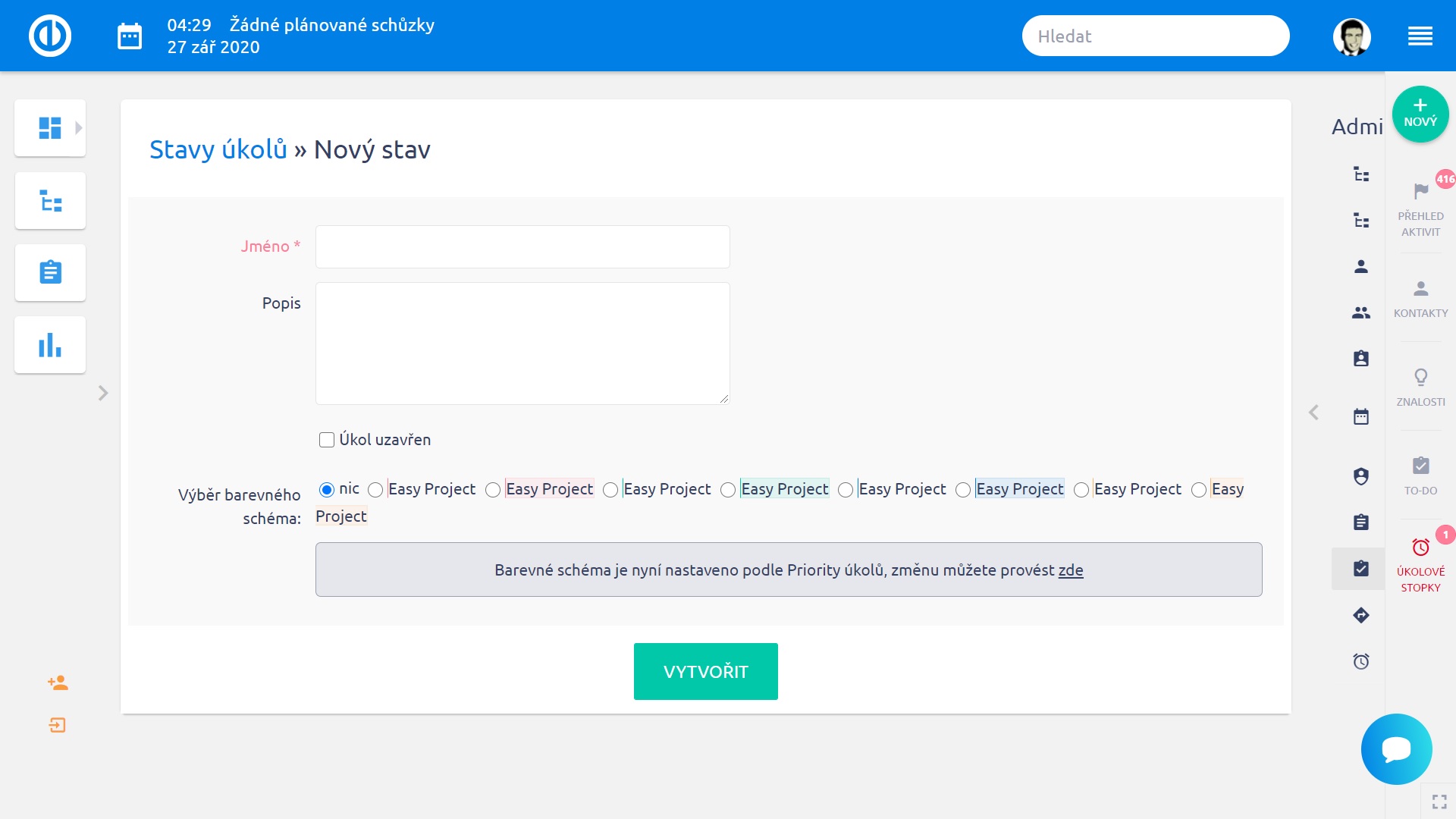The image size is (1456, 819).
Task: Click the calendar icon in header
Action: coord(130,36)
